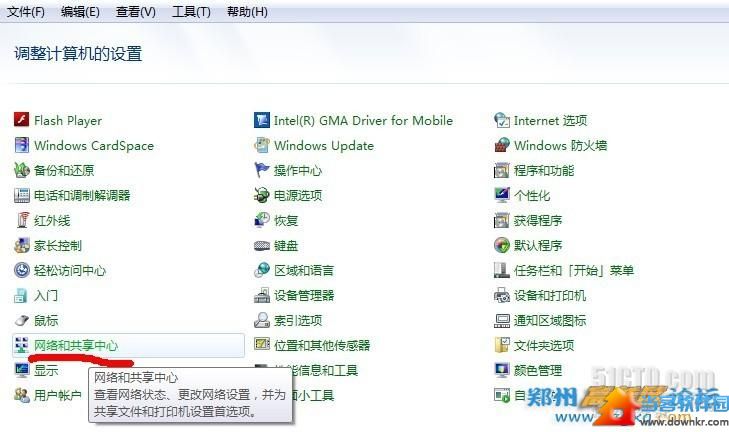Click the 默认程序 icon
The height and width of the screenshot is (432, 729).
(x=502, y=245)
